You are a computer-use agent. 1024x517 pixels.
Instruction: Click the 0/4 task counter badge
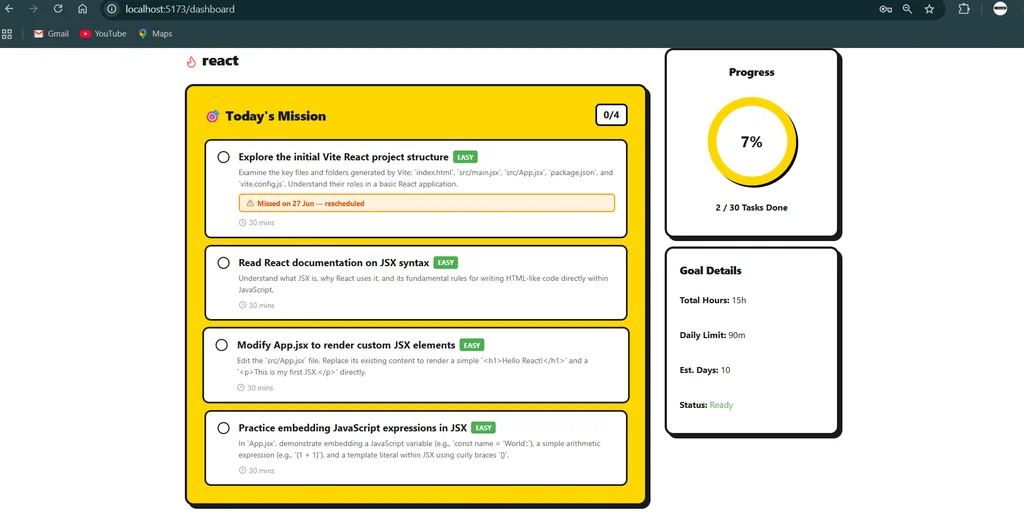(611, 115)
